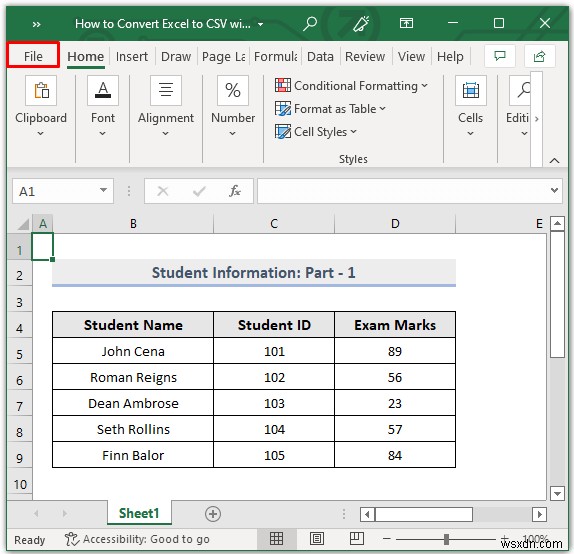Click the Alignment group icon

pos(166,90)
